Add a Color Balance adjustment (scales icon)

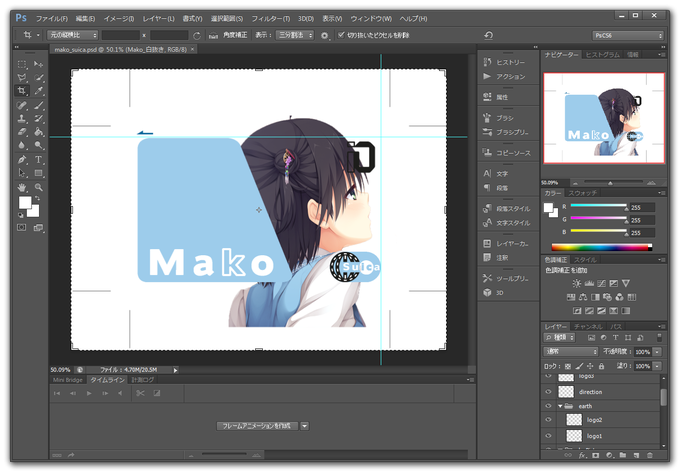pyautogui.click(x=583, y=297)
